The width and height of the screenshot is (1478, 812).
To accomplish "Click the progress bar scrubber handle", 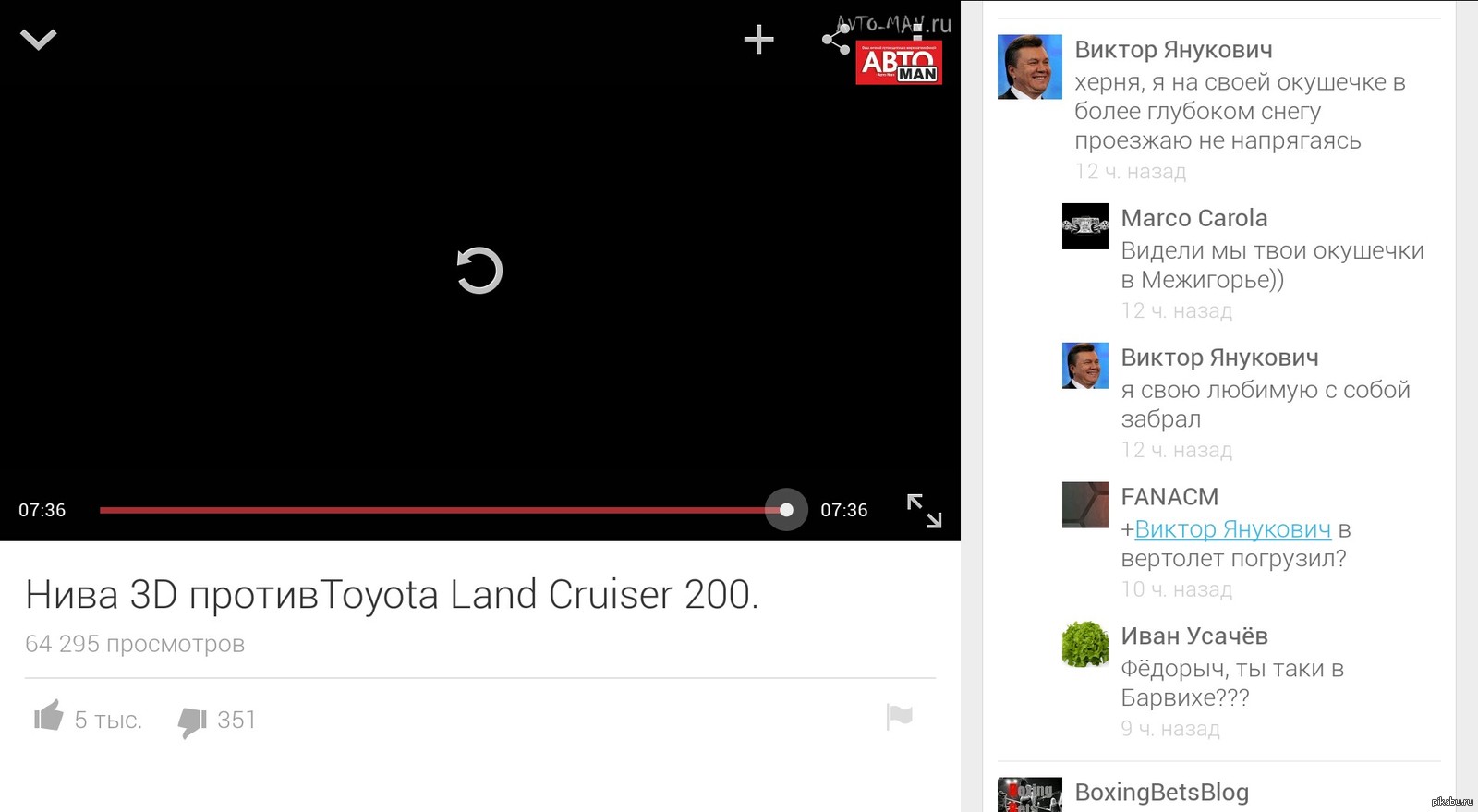I will point(786,510).
